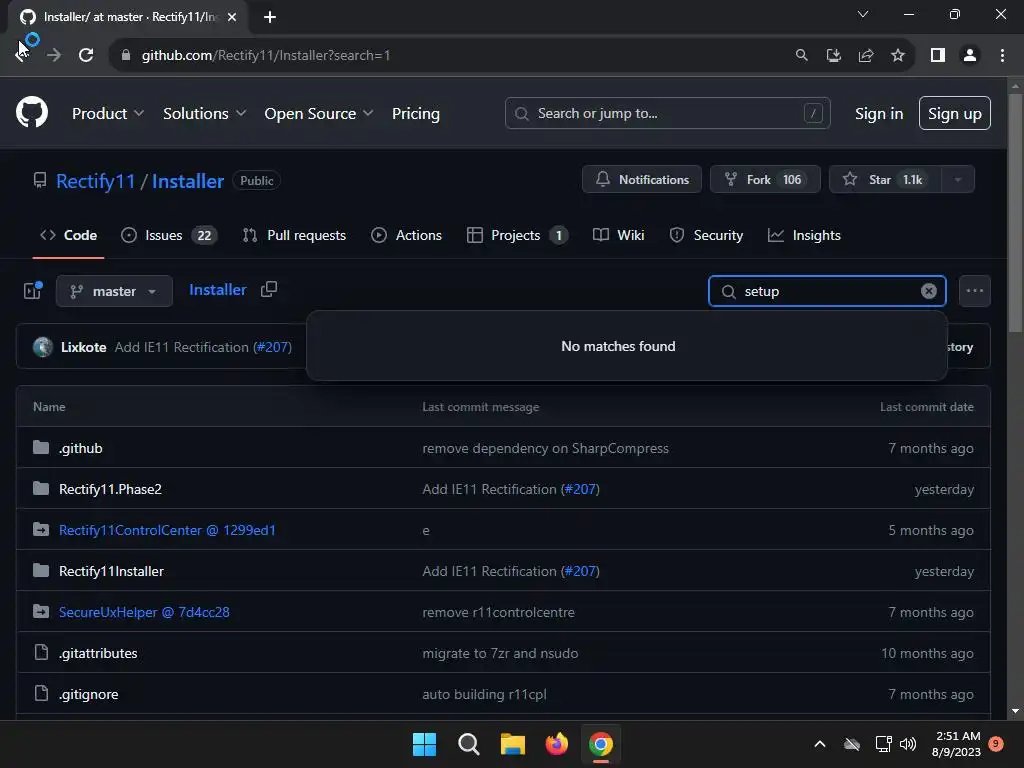
Task: Open the #207 link in latest commit
Action: (x=273, y=347)
